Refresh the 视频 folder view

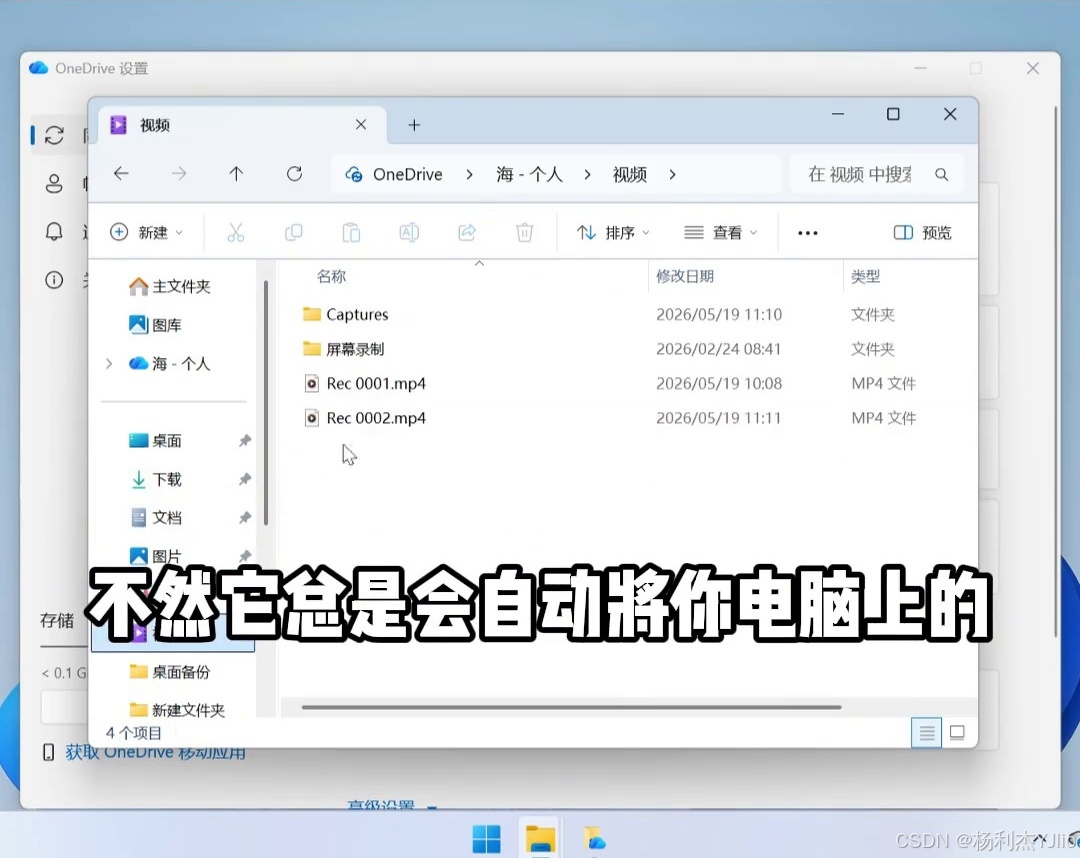(x=295, y=174)
